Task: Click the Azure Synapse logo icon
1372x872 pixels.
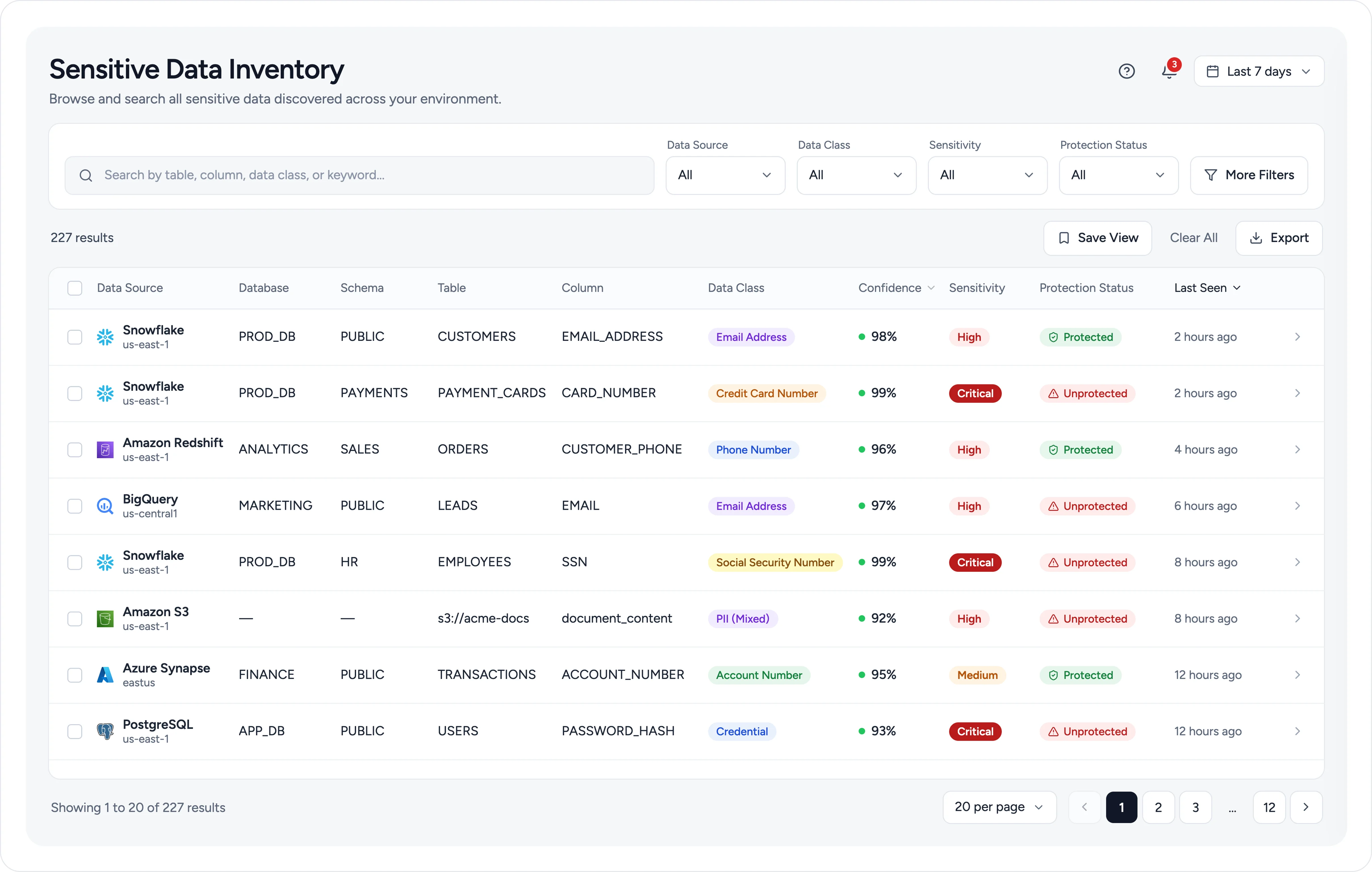Action: click(106, 675)
